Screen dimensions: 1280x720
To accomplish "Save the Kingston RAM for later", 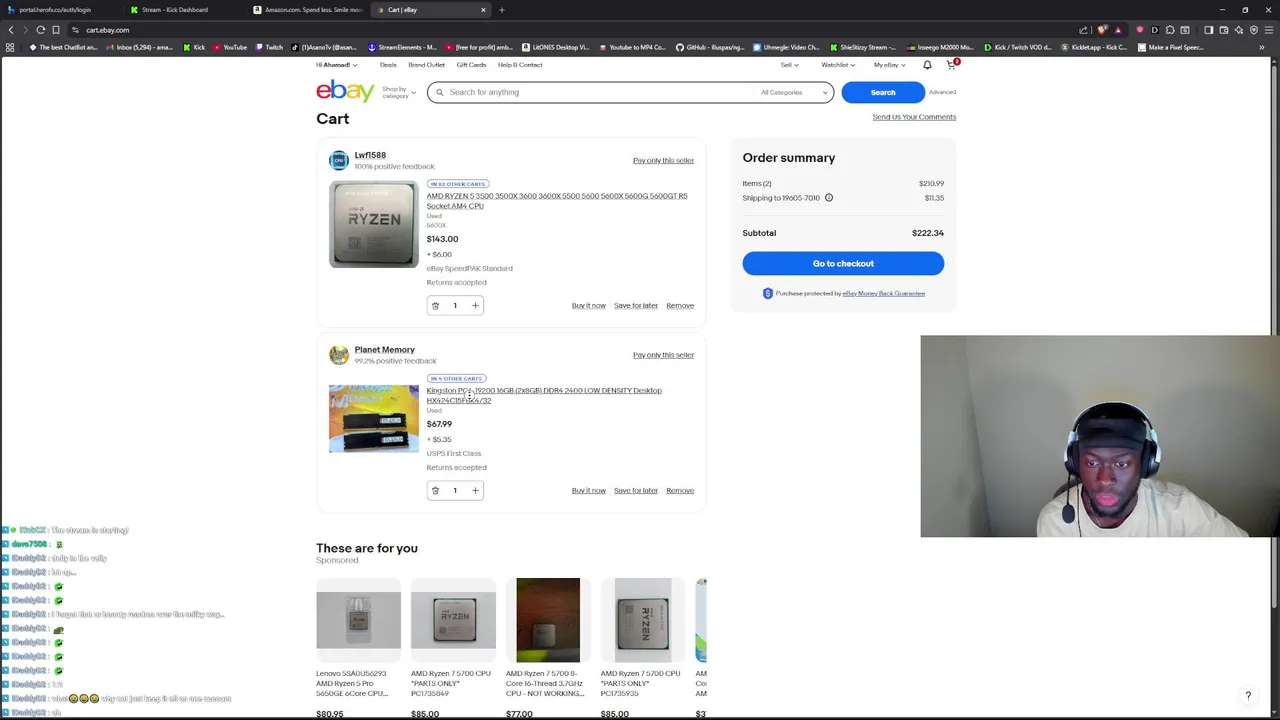I will click(x=636, y=490).
